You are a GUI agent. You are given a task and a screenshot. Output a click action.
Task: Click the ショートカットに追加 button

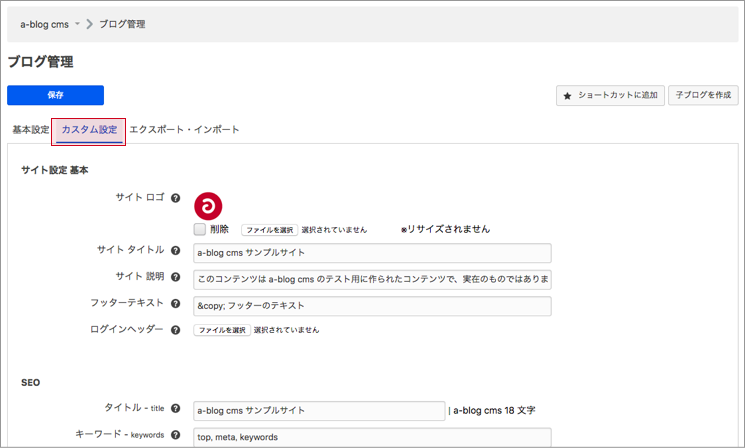tap(610, 95)
